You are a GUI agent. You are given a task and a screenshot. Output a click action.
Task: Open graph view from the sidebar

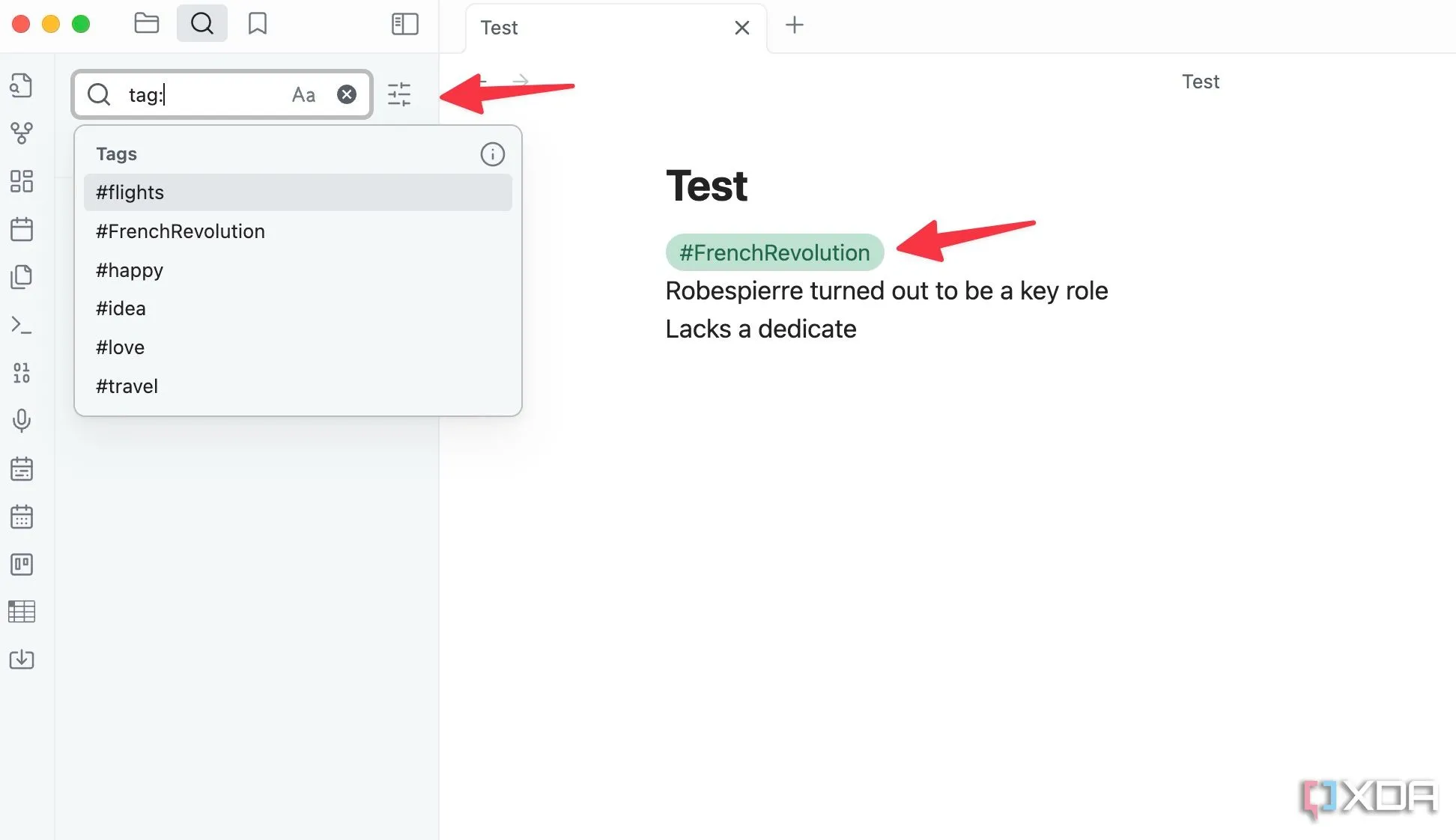tap(22, 133)
